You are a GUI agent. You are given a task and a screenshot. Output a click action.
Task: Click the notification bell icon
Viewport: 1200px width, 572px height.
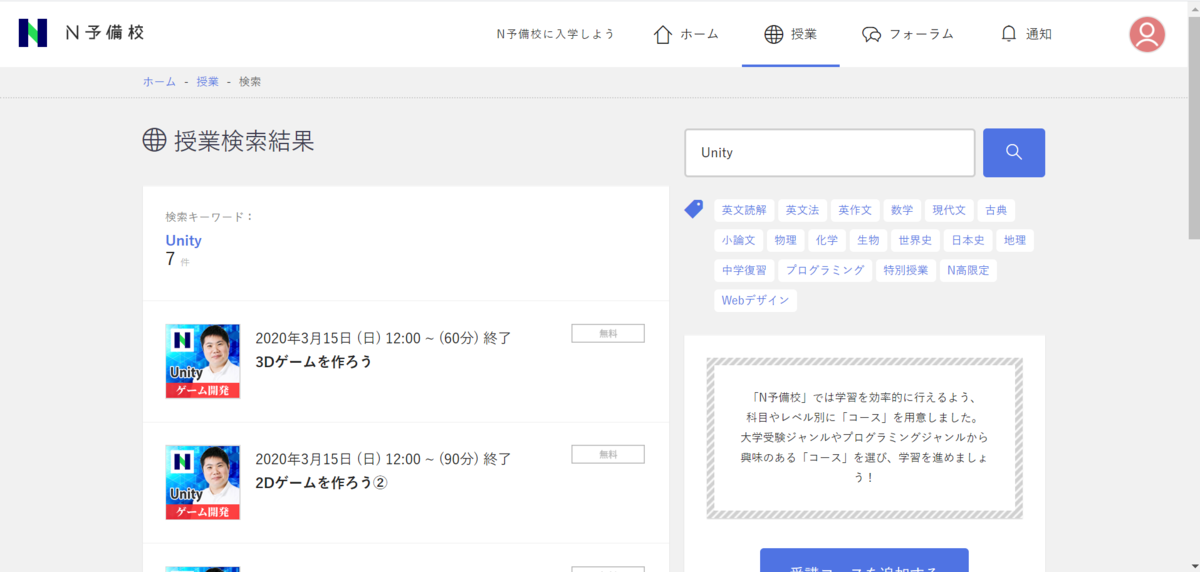[1009, 34]
